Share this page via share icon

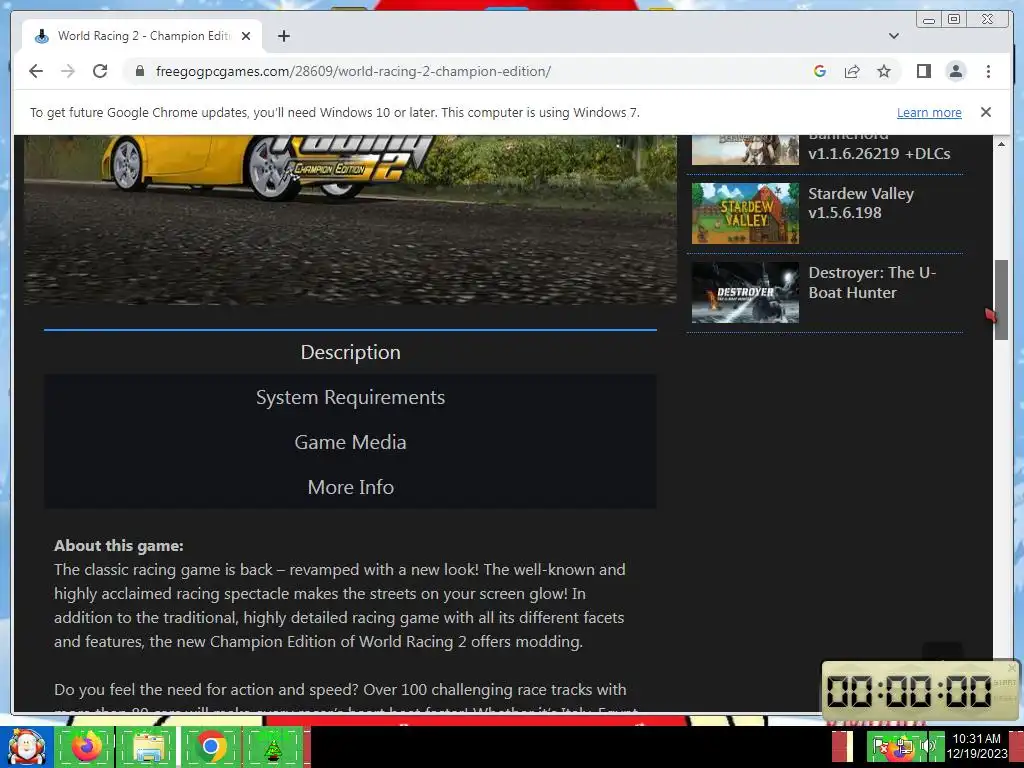point(852,71)
